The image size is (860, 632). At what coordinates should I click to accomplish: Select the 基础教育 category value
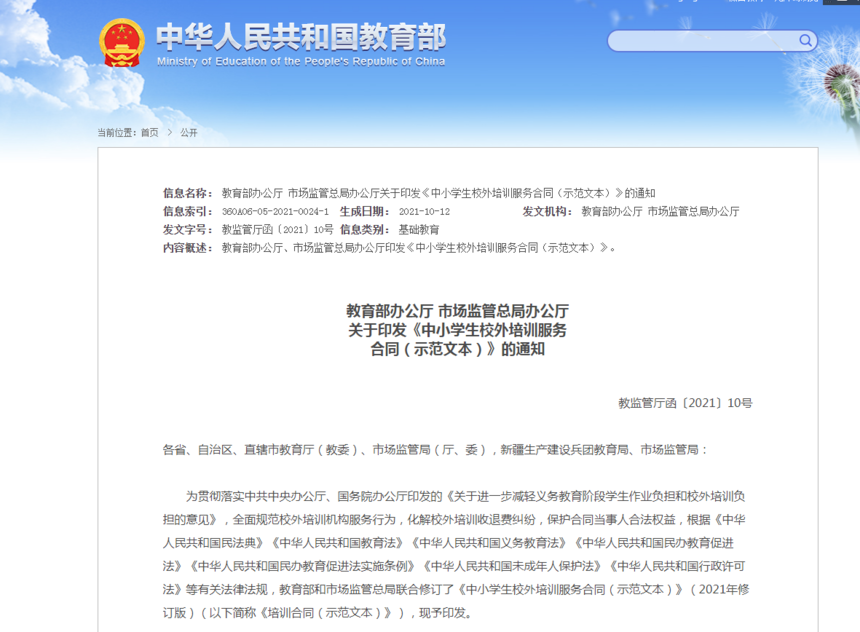(418, 230)
